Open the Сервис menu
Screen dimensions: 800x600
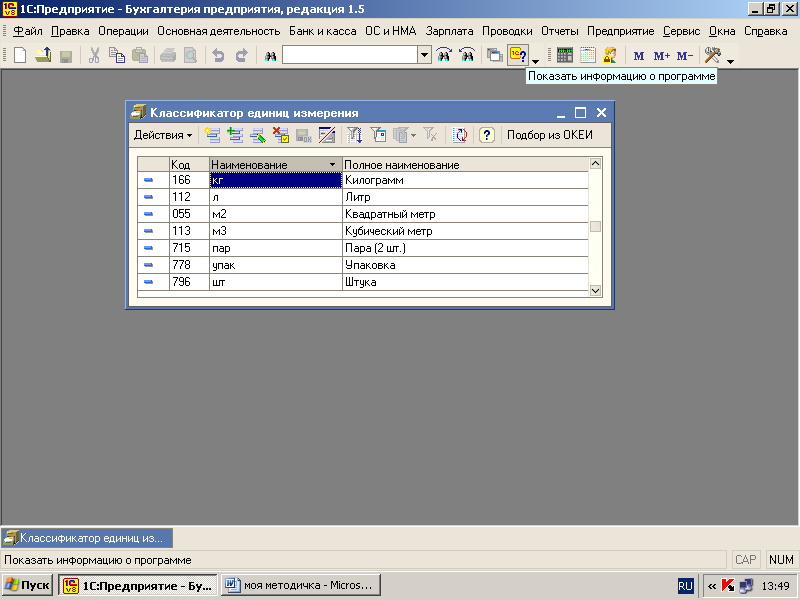[681, 31]
